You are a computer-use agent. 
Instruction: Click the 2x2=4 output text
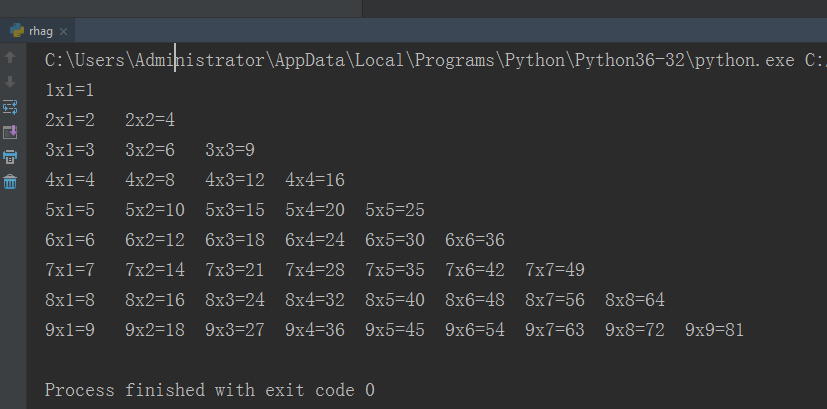(150, 120)
